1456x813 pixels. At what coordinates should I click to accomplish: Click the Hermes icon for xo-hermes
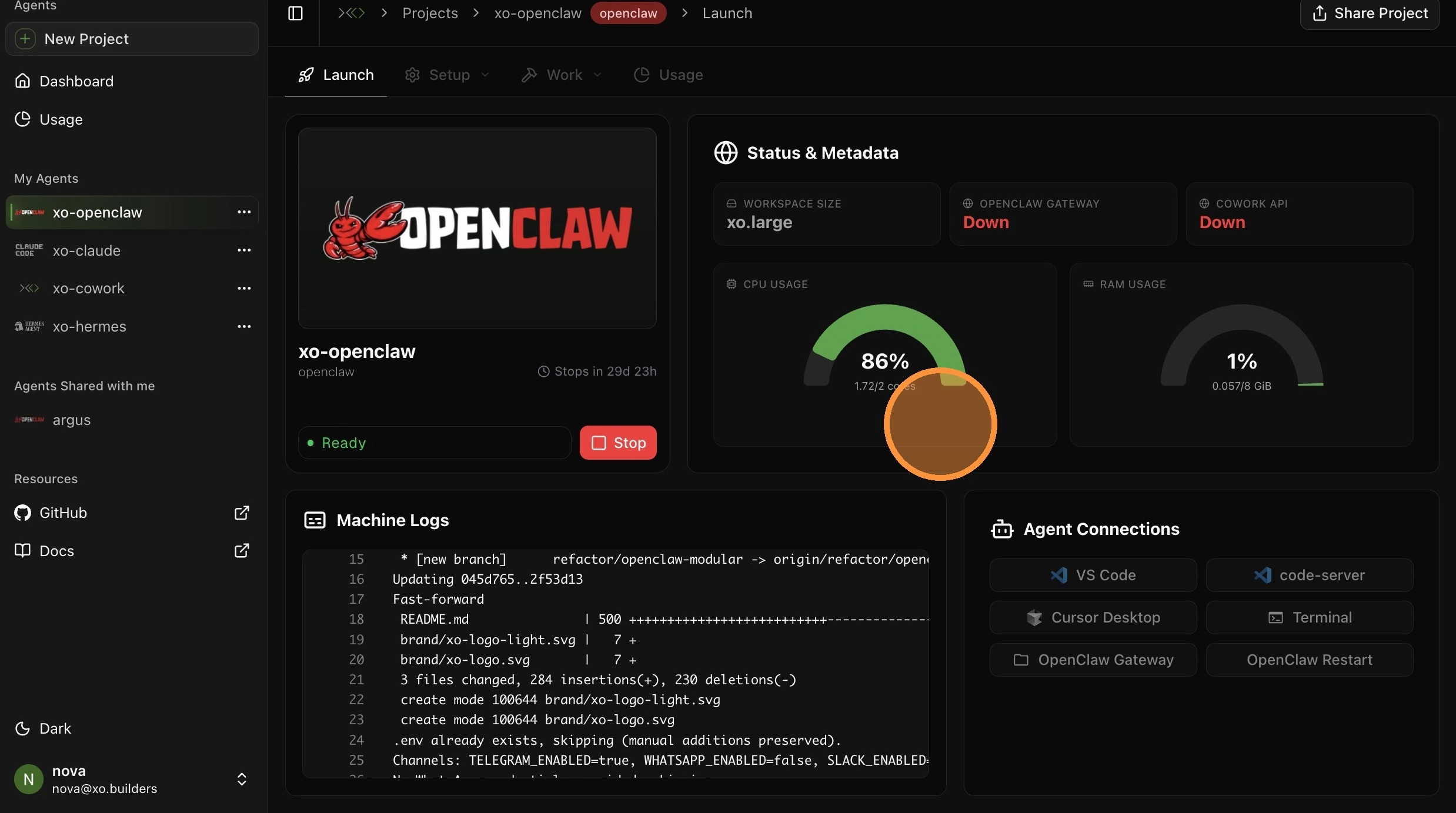[29, 326]
